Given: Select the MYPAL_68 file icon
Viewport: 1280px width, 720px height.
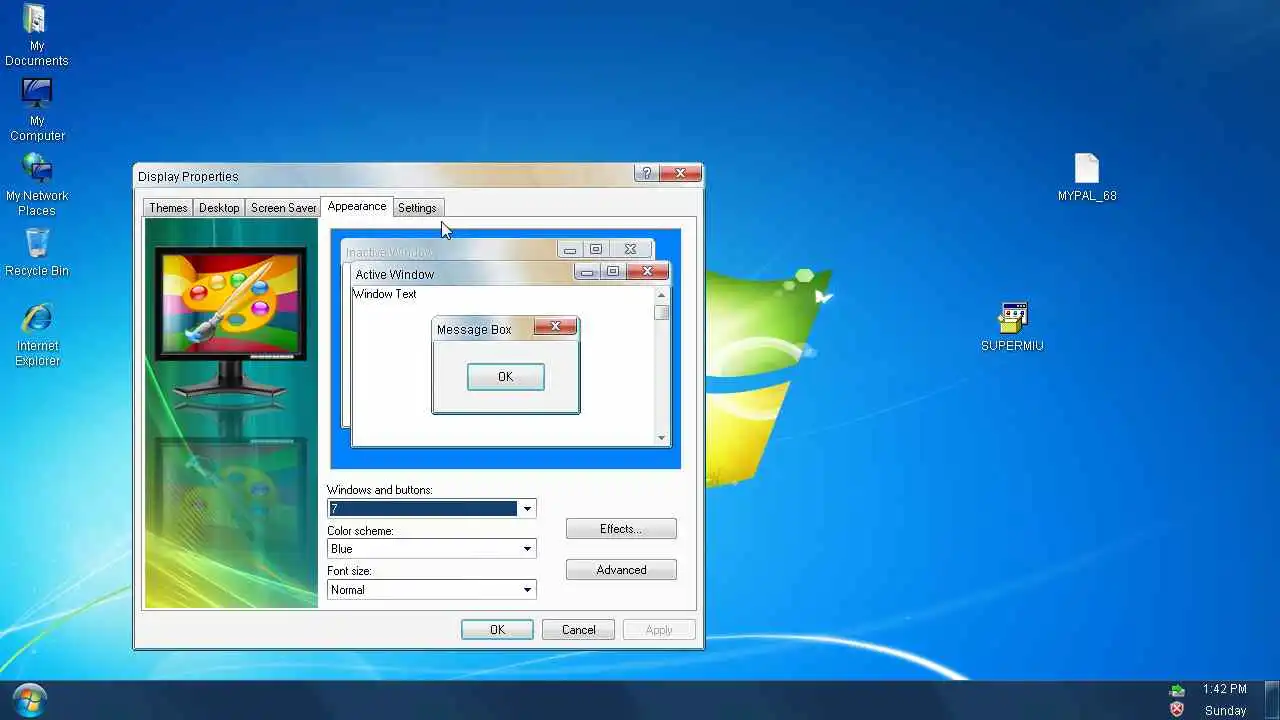Looking at the screenshot, I should coord(1087,178).
